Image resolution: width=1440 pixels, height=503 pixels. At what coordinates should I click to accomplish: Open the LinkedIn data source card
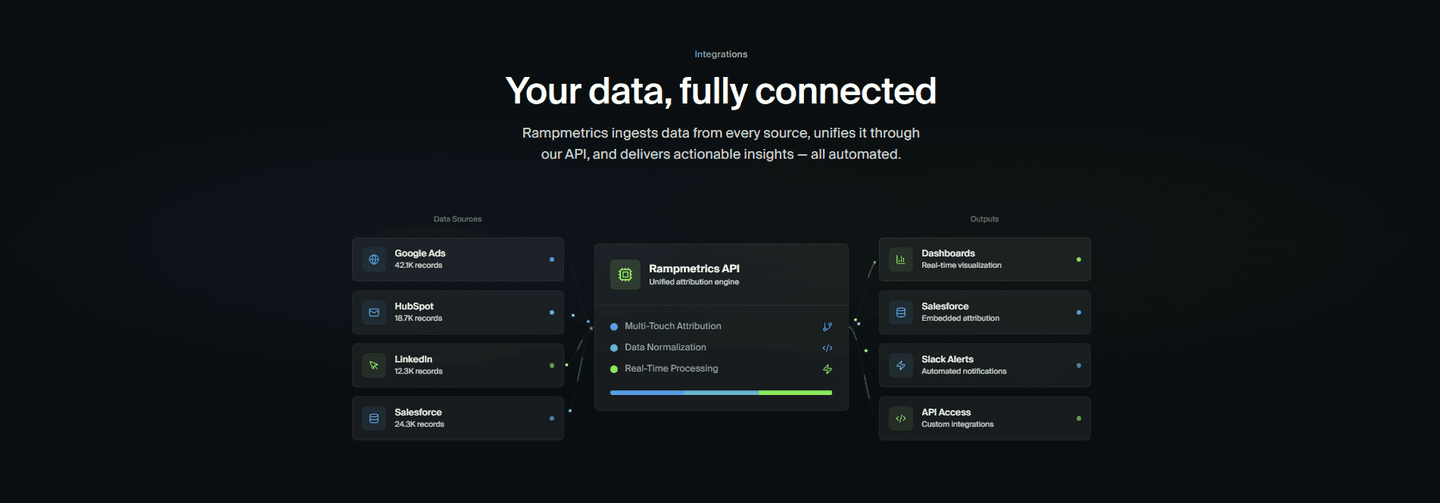pos(458,365)
